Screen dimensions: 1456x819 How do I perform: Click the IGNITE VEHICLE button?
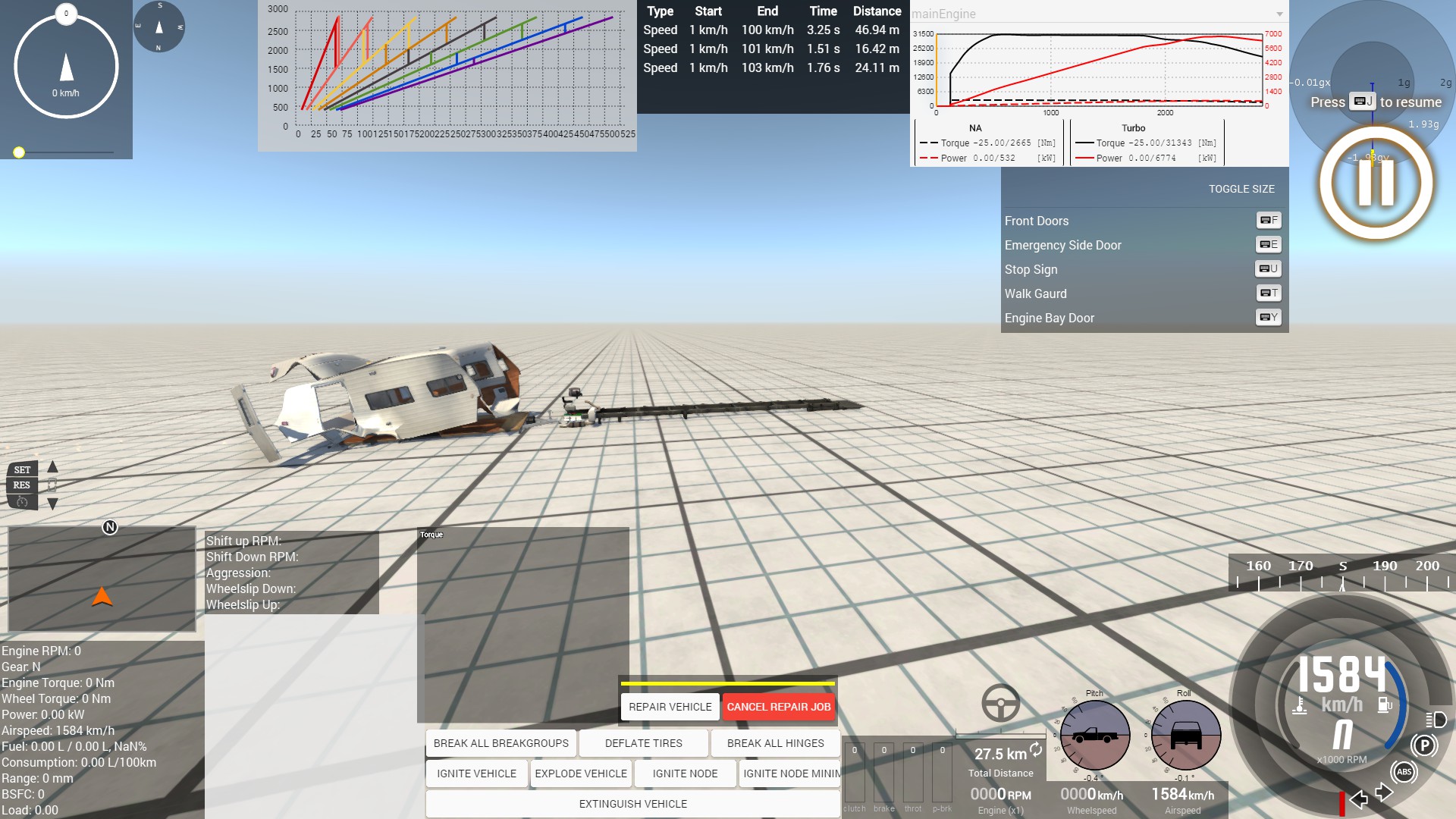click(476, 773)
